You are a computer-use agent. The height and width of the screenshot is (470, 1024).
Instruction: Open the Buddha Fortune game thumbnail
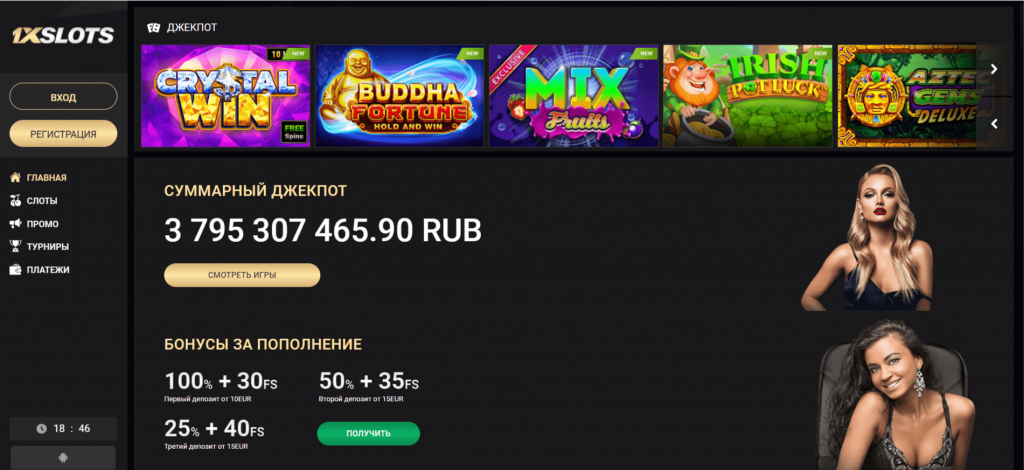(400, 96)
